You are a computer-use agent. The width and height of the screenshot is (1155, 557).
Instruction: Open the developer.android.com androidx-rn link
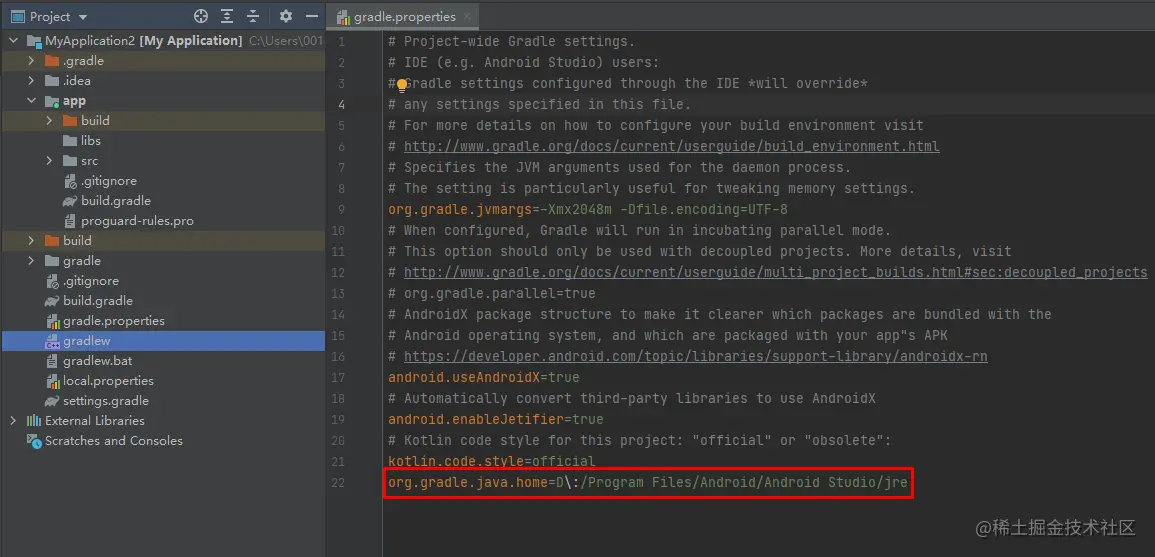pyautogui.click(x=695, y=357)
